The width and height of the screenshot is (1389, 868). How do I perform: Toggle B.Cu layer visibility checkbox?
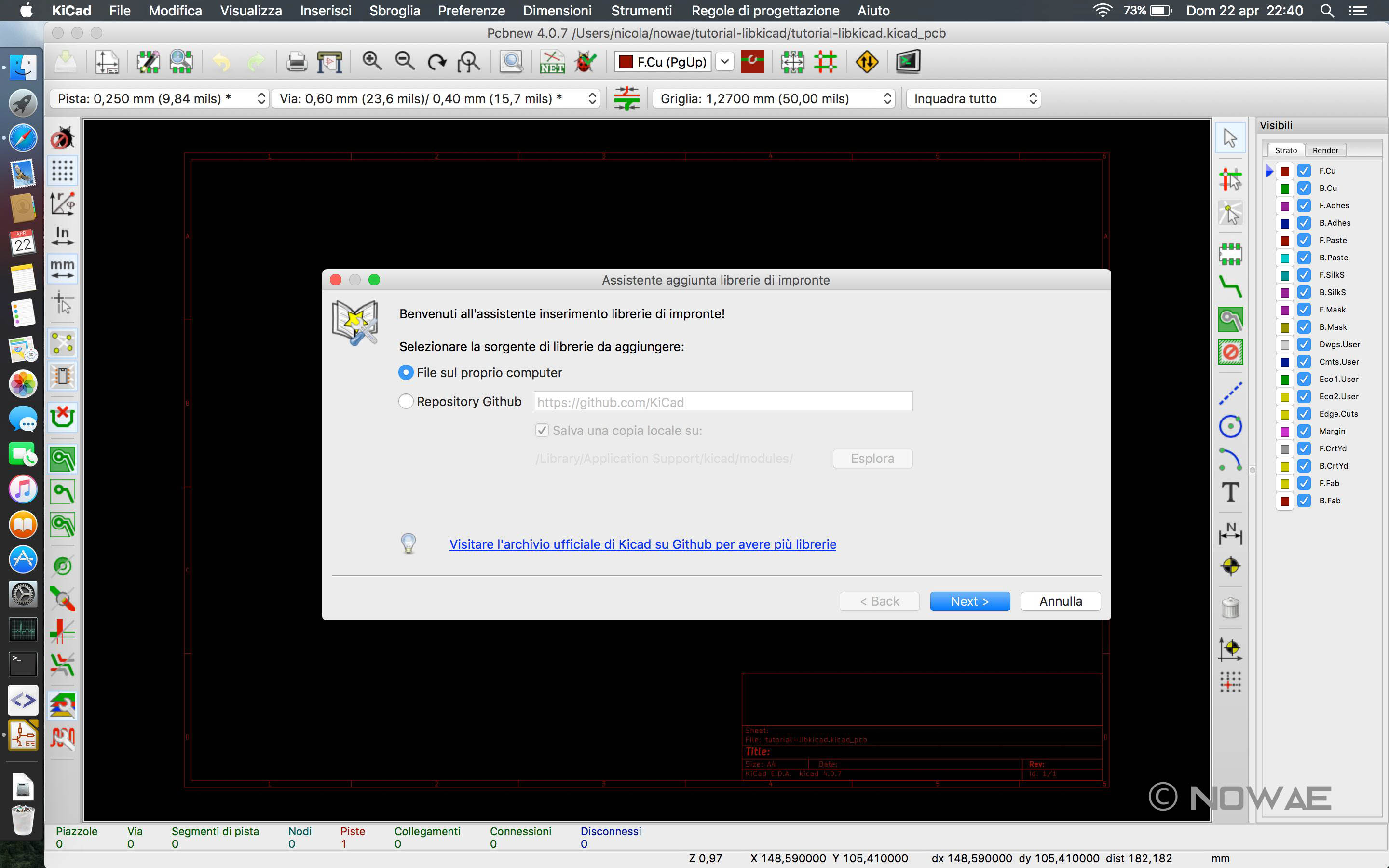tap(1304, 188)
